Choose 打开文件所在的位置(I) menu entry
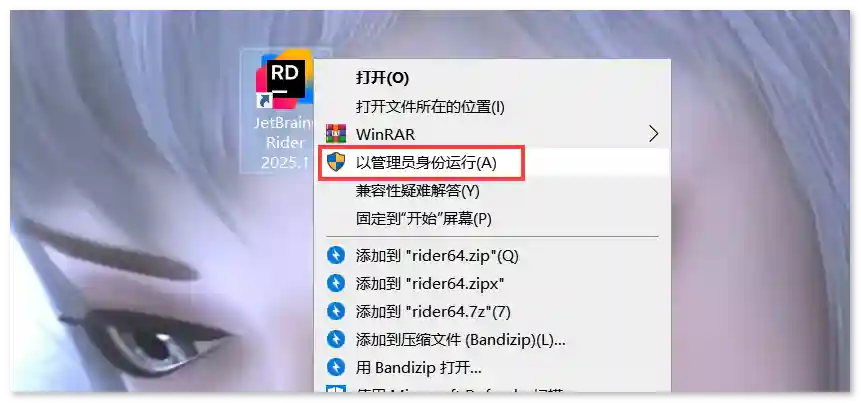861x403 pixels. pyautogui.click(x=430, y=107)
